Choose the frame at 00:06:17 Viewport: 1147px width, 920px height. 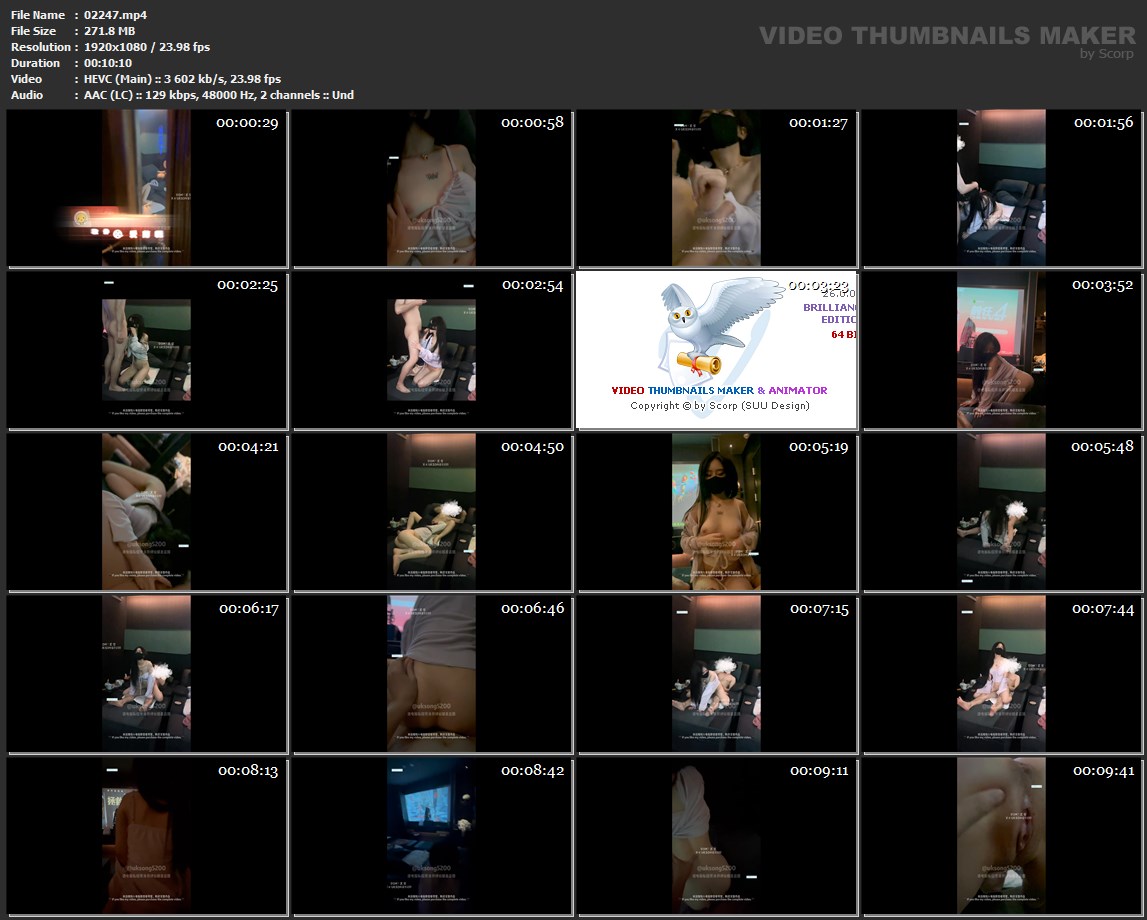point(146,674)
